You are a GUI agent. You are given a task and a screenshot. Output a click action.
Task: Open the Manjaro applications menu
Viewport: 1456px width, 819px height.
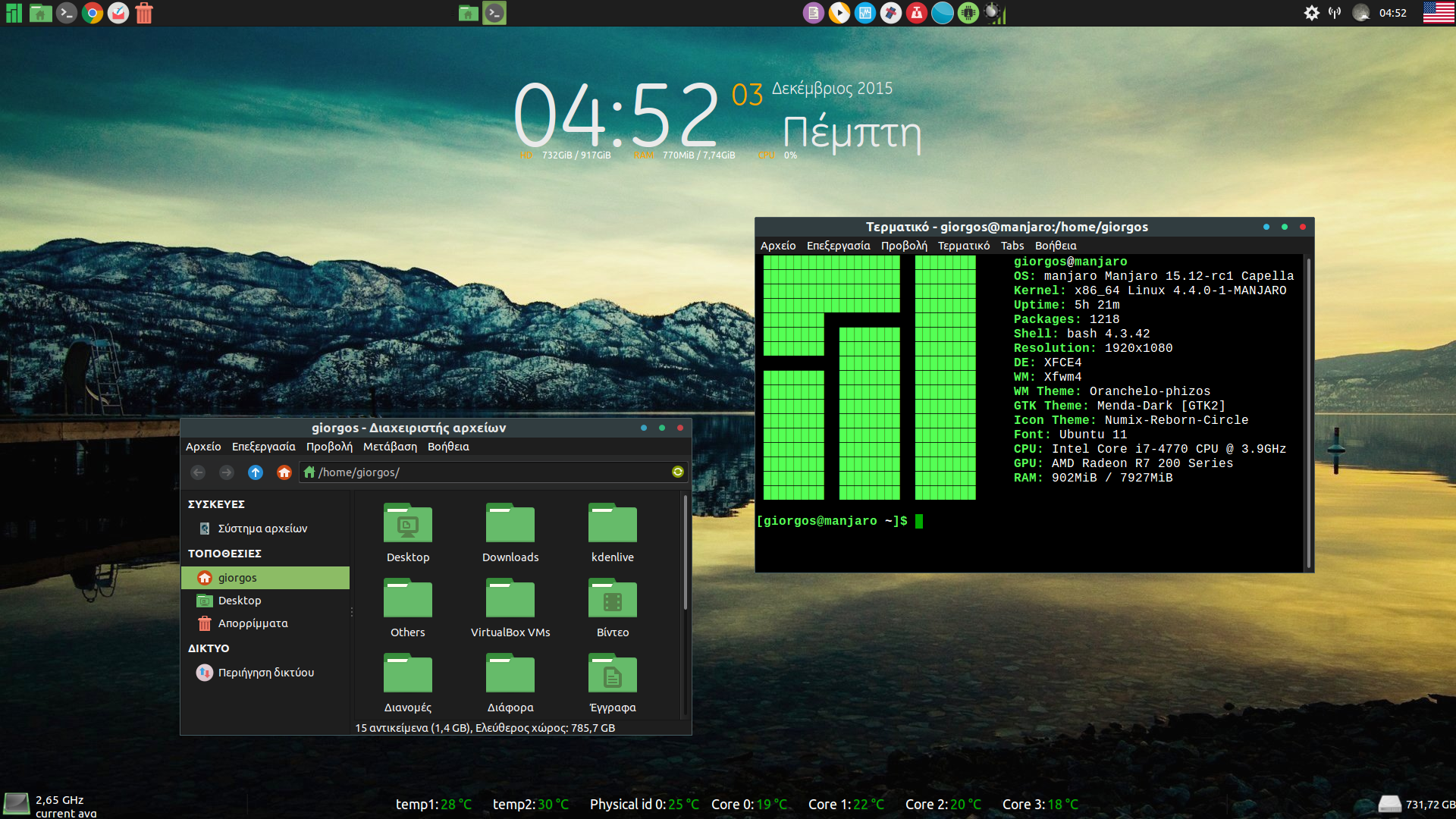(x=14, y=13)
